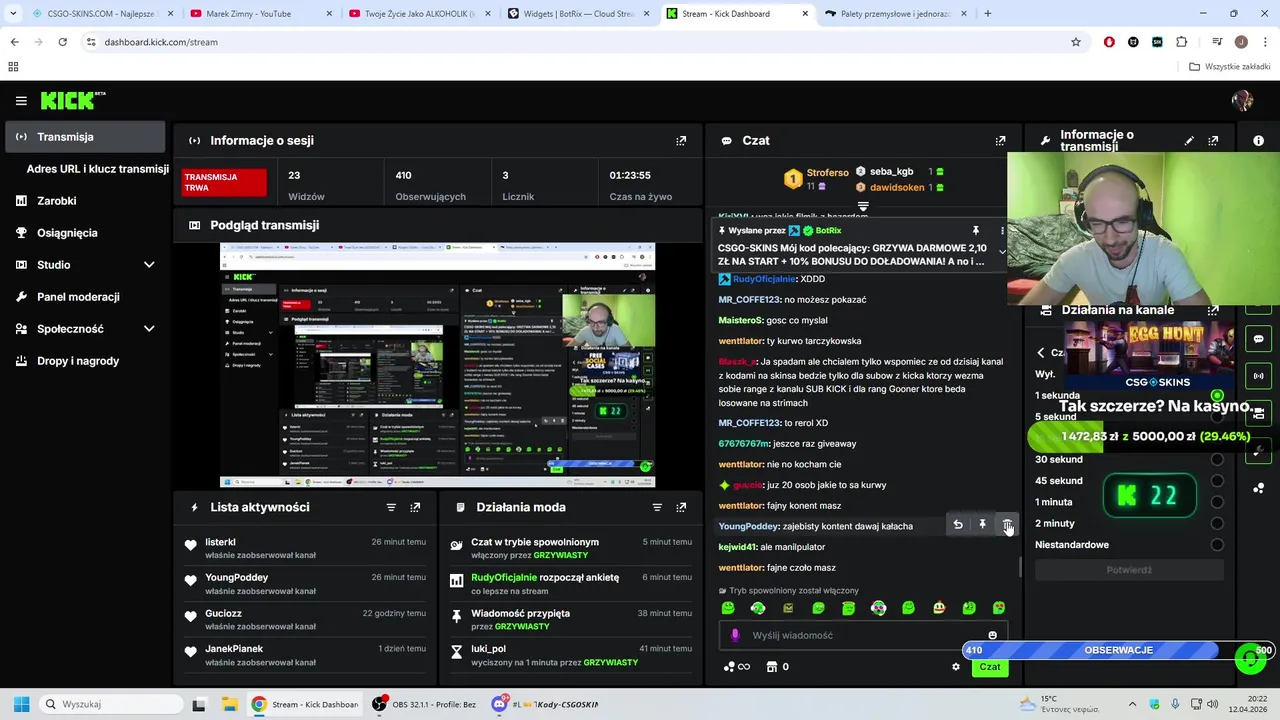Click stream preview thumbnail
Image resolution: width=1280 pixels, height=720 pixels.
(438, 365)
